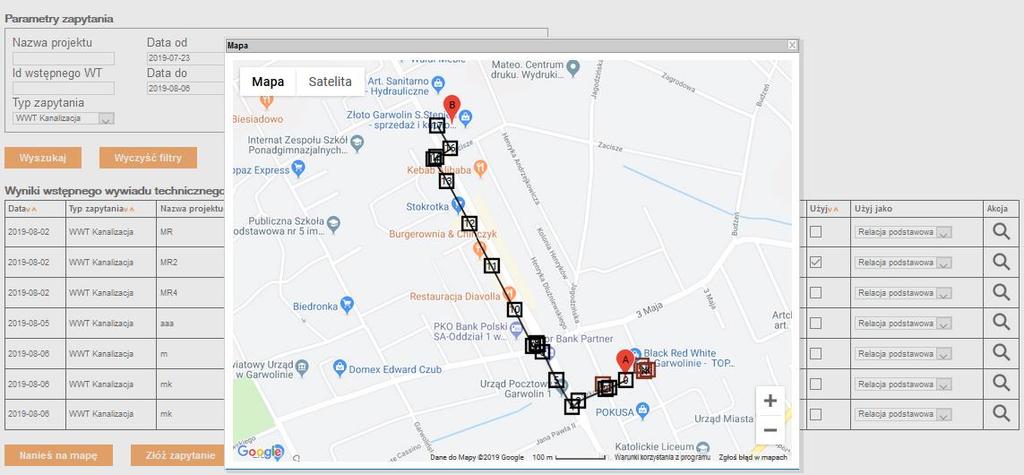Click the Nanieś na mapę button
Viewport: 1024px width, 475px height.
pyautogui.click(x=58, y=455)
